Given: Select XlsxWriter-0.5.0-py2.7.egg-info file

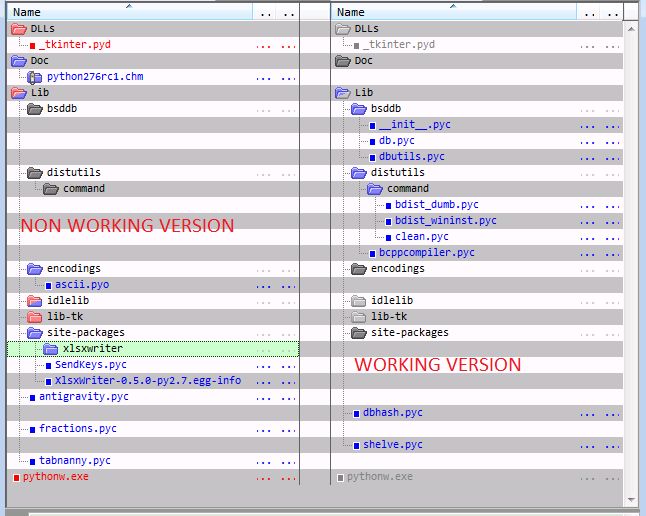Looking at the screenshot, I should pos(148,380).
